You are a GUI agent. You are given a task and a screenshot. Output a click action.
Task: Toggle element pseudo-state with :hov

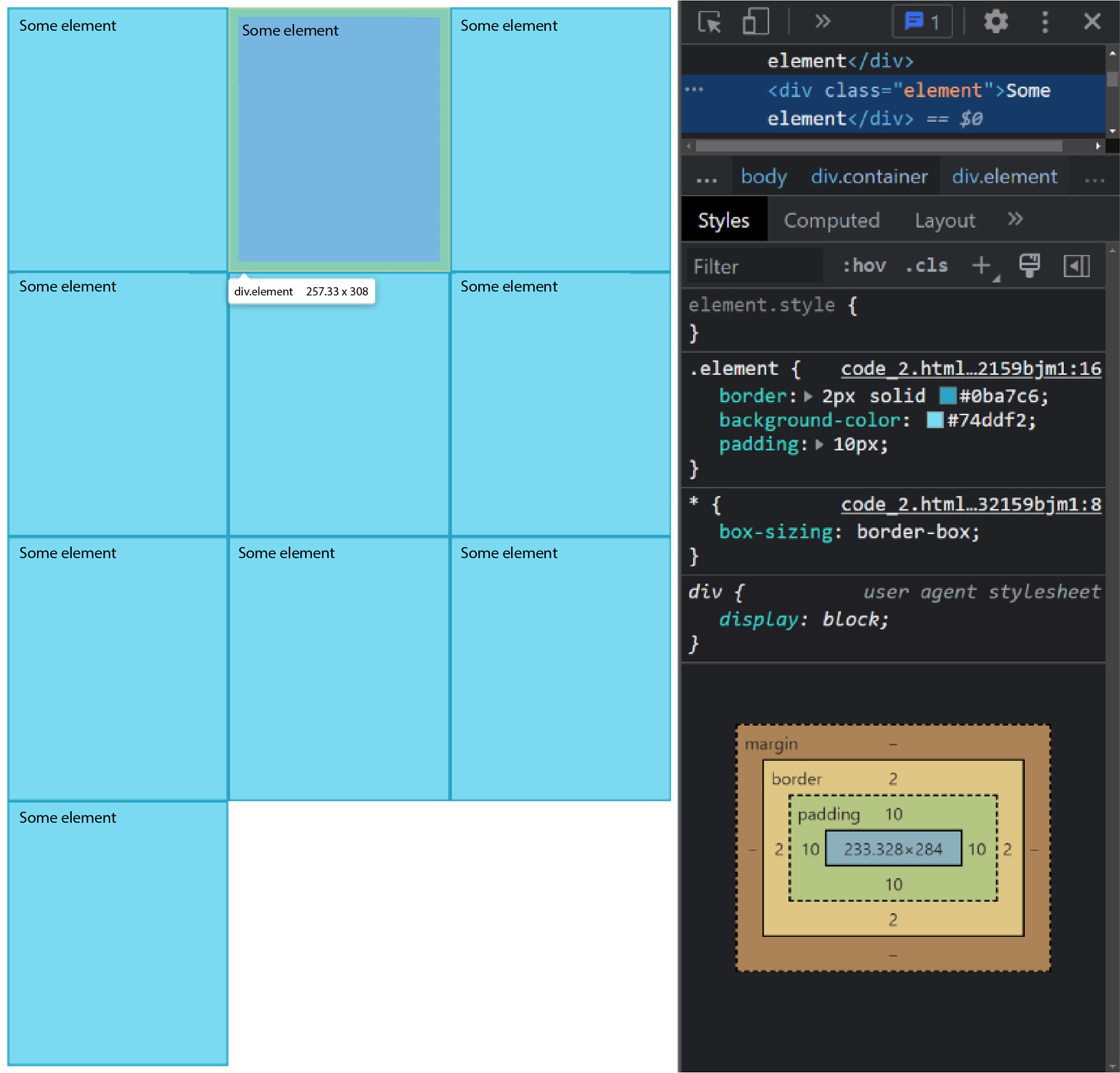tap(864, 265)
